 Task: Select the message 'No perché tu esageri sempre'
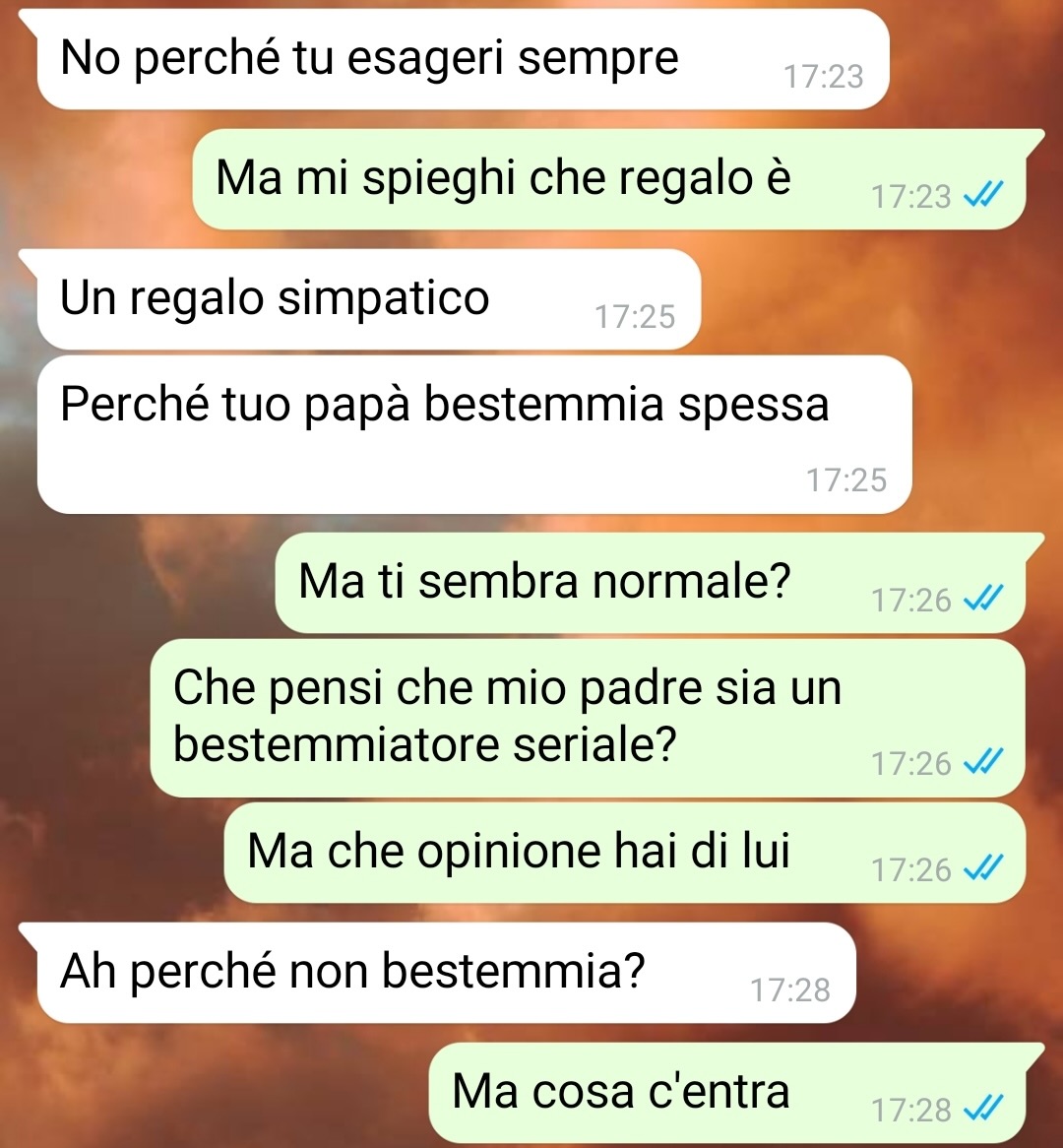[463, 59]
